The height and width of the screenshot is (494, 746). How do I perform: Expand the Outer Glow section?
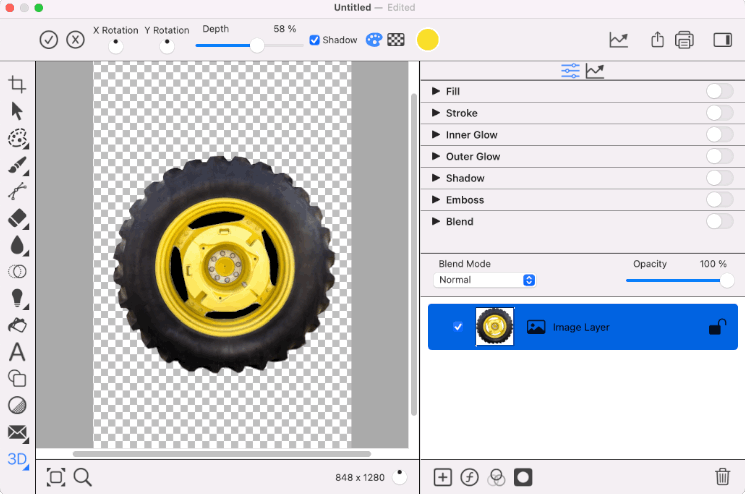tap(435, 156)
